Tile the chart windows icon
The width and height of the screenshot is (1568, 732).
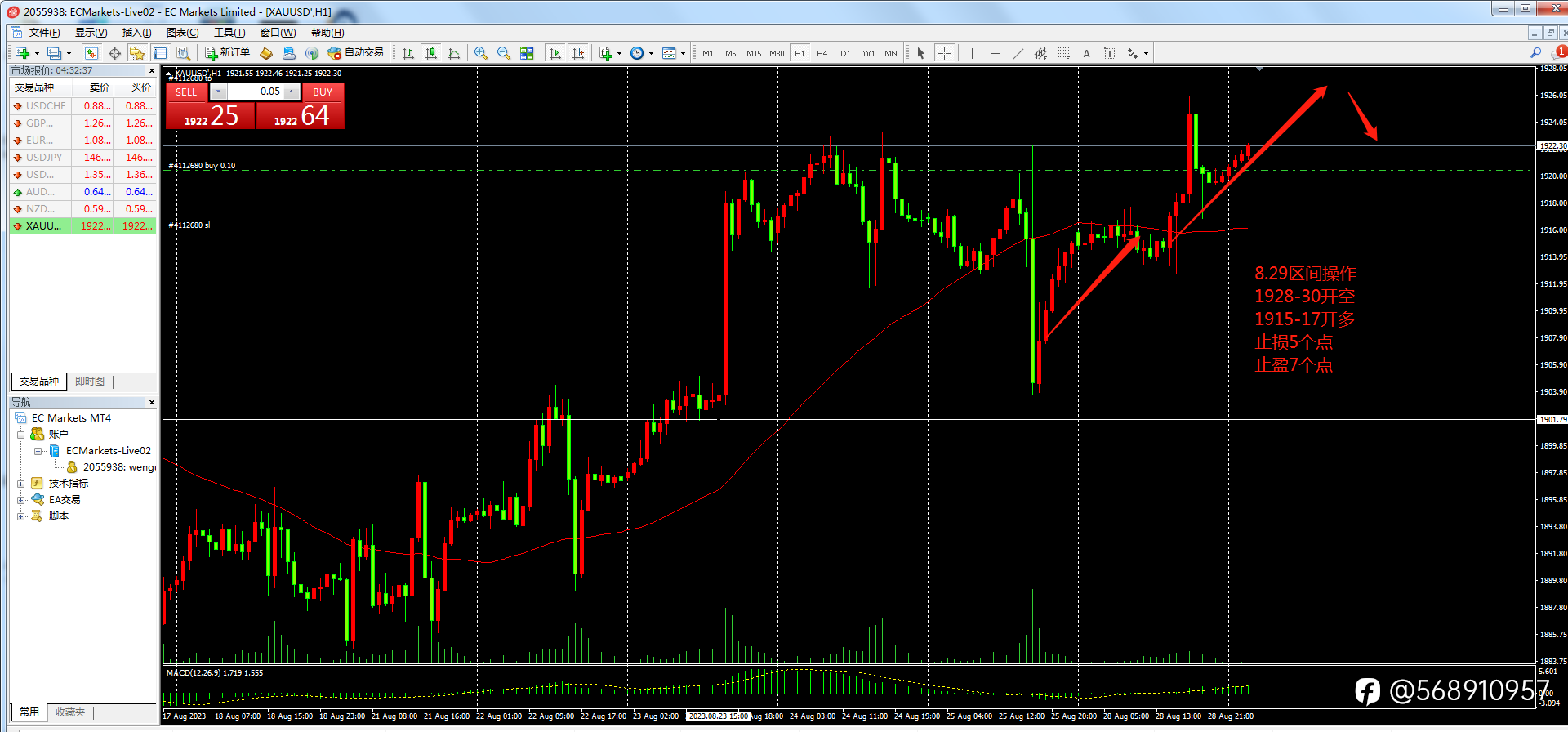pos(527,53)
